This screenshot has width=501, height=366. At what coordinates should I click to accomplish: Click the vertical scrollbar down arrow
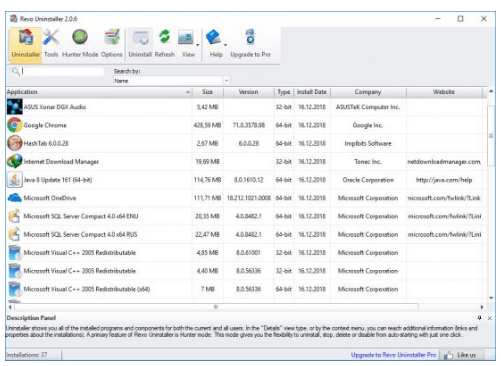click(491, 298)
